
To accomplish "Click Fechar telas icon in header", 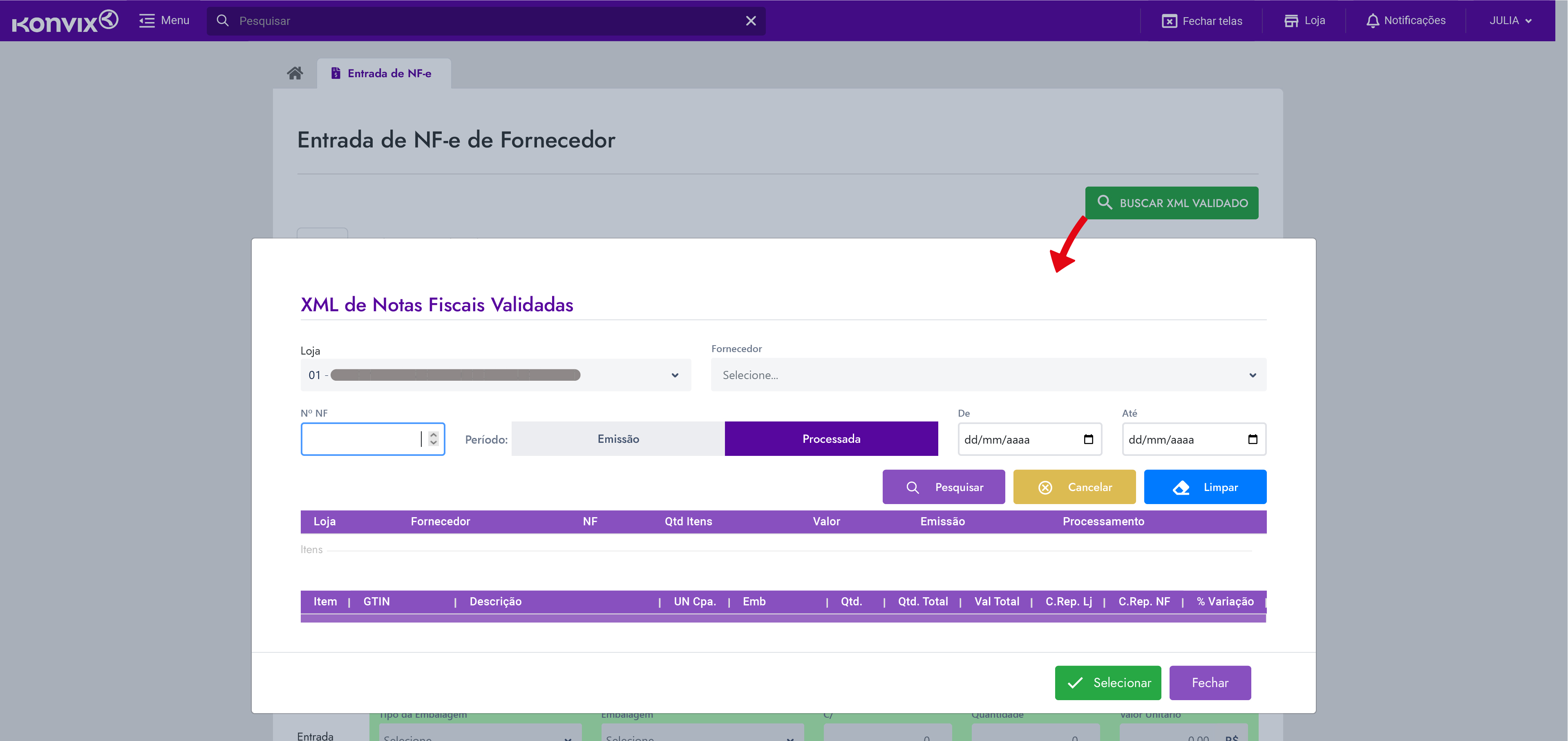I will tap(1169, 21).
